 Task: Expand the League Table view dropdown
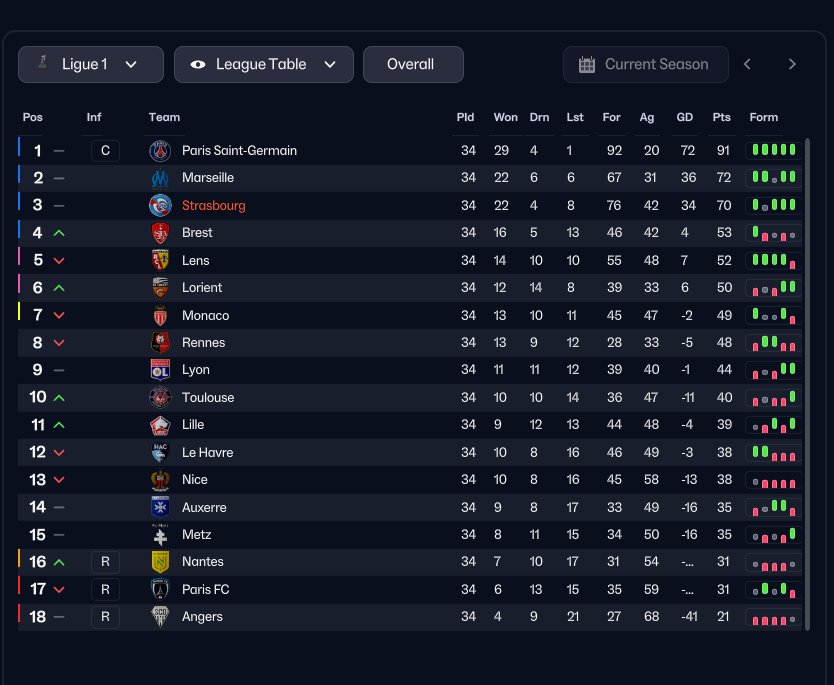264,64
